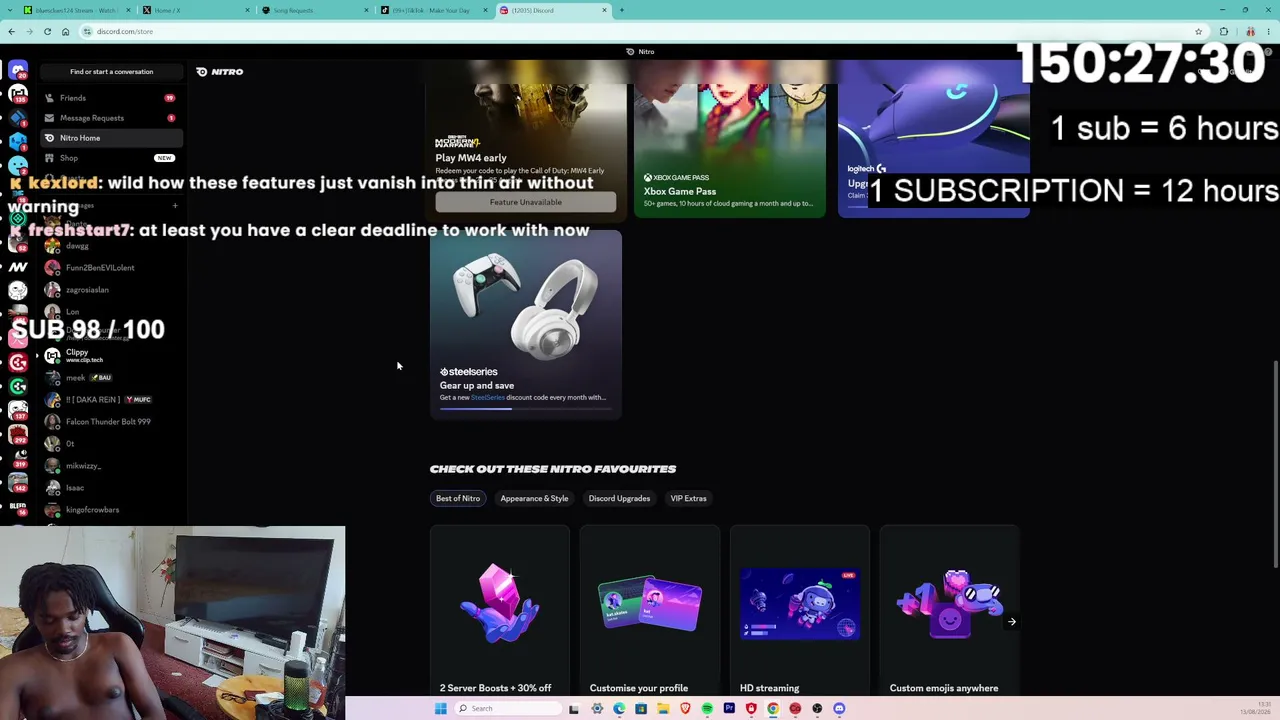The height and width of the screenshot is (720, 1280).
Task: Open DM with zagrosiaslan
Action: click(x=110, y=290)
